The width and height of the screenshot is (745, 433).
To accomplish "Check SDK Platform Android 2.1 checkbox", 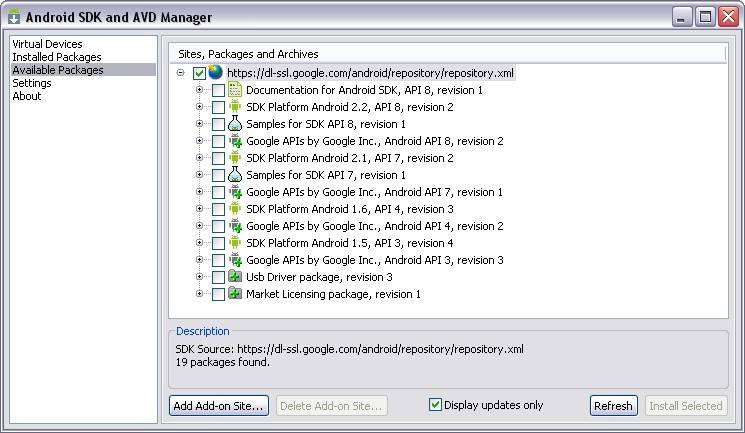I will [x=218, y=158].
